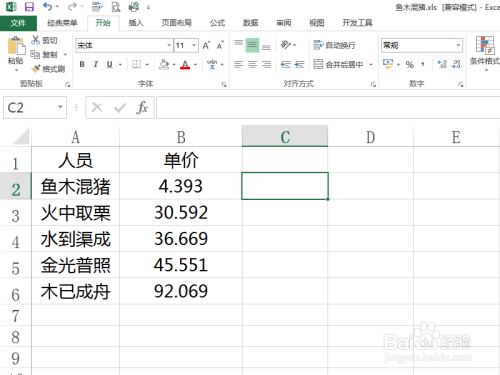This screenshot has width=500, height=375.
Task: Apply cell borders with the borders icon
Action: pos(136,64)
